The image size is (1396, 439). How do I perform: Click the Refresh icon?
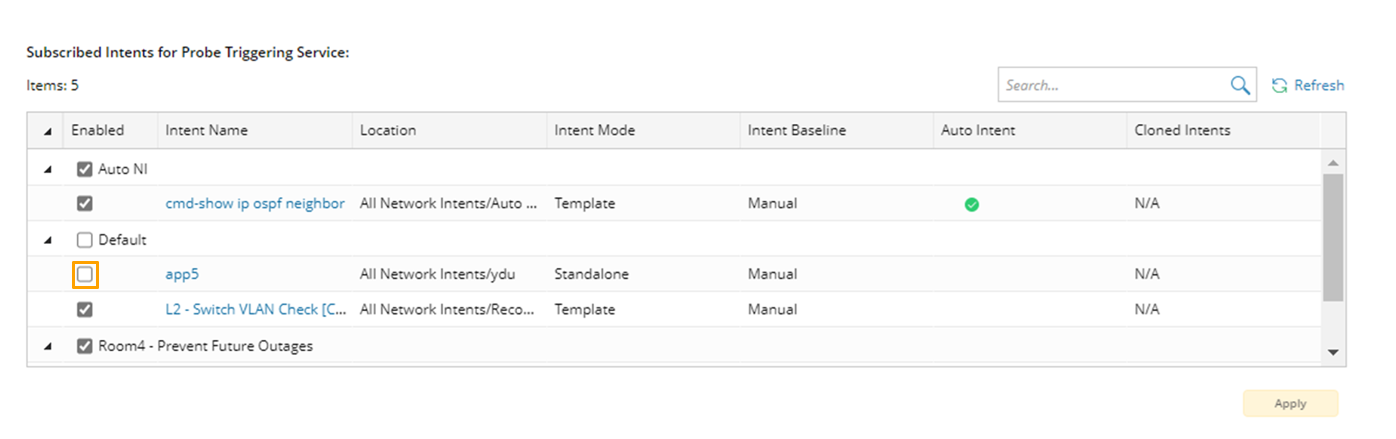click(1279, 86)
